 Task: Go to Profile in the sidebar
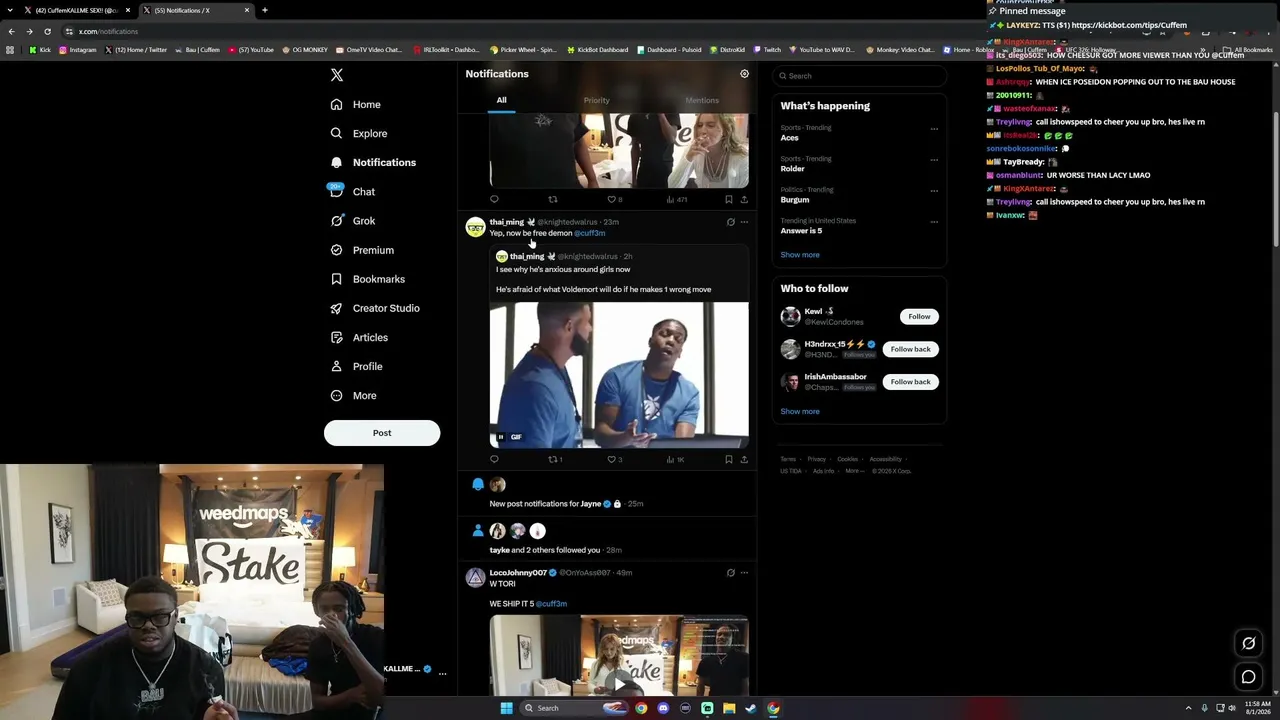tap(357, 366)
